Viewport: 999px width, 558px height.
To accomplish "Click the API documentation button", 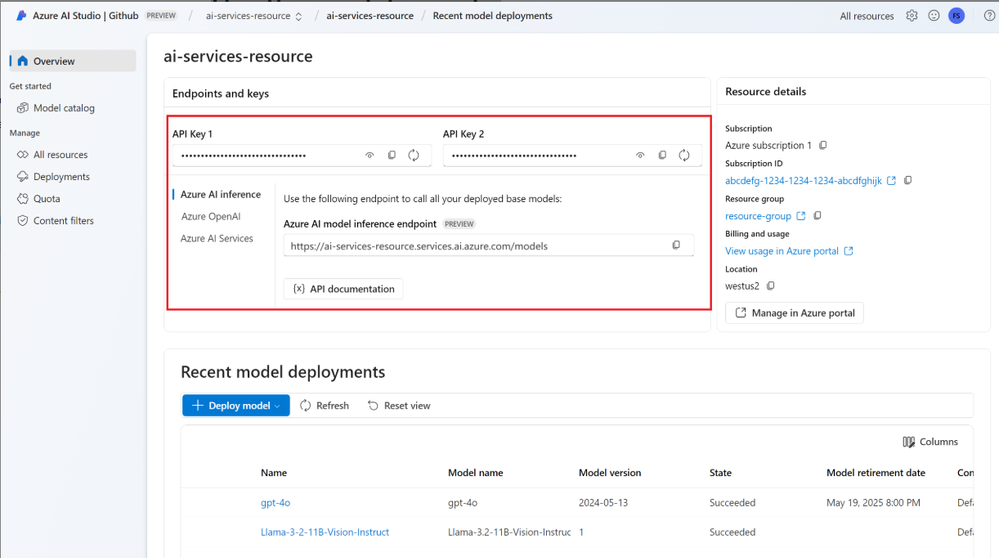I will 343,289.
